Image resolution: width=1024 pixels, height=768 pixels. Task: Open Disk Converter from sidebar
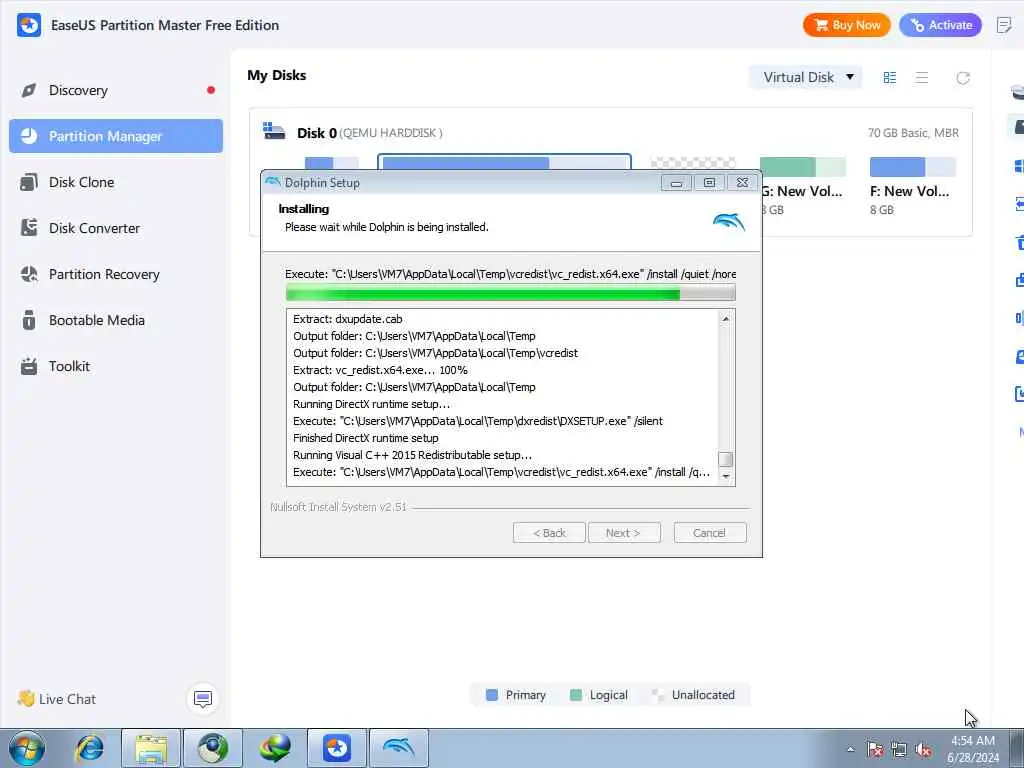(x=116, y=228)
